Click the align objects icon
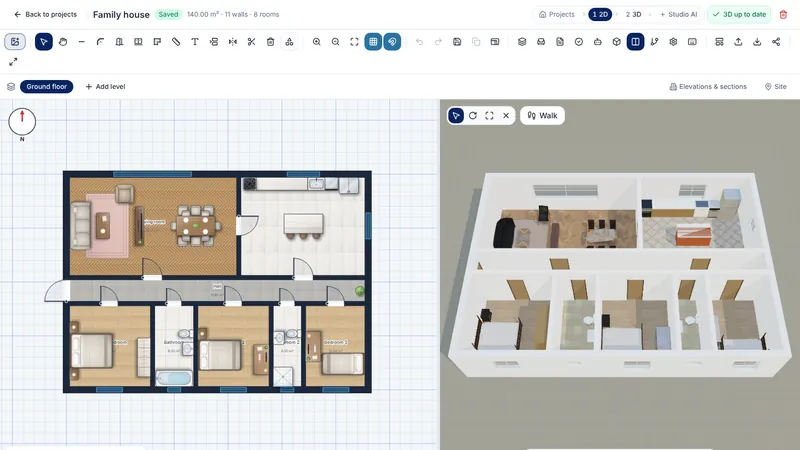Image resolution: width=800 pixels, height=450 pixels. (214, 42)
